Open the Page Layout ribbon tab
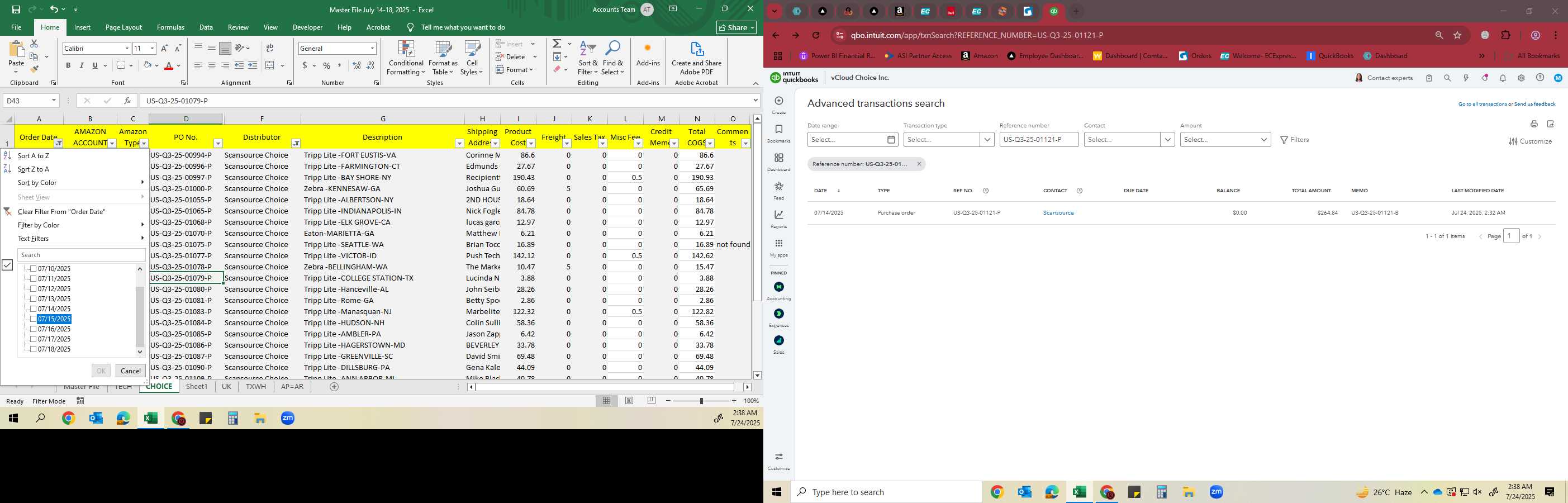1568x503 pixels. click(x=123, y=27)
